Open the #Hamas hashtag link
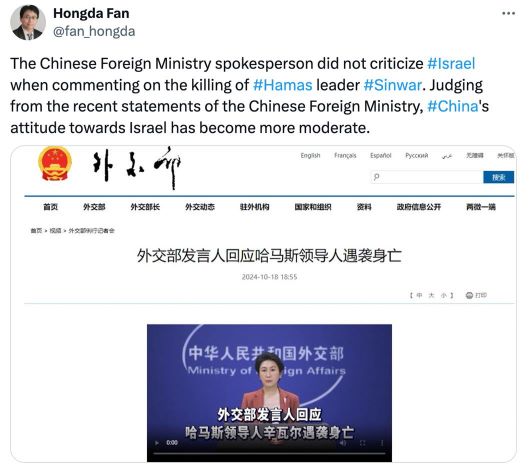 coord(283,85)
